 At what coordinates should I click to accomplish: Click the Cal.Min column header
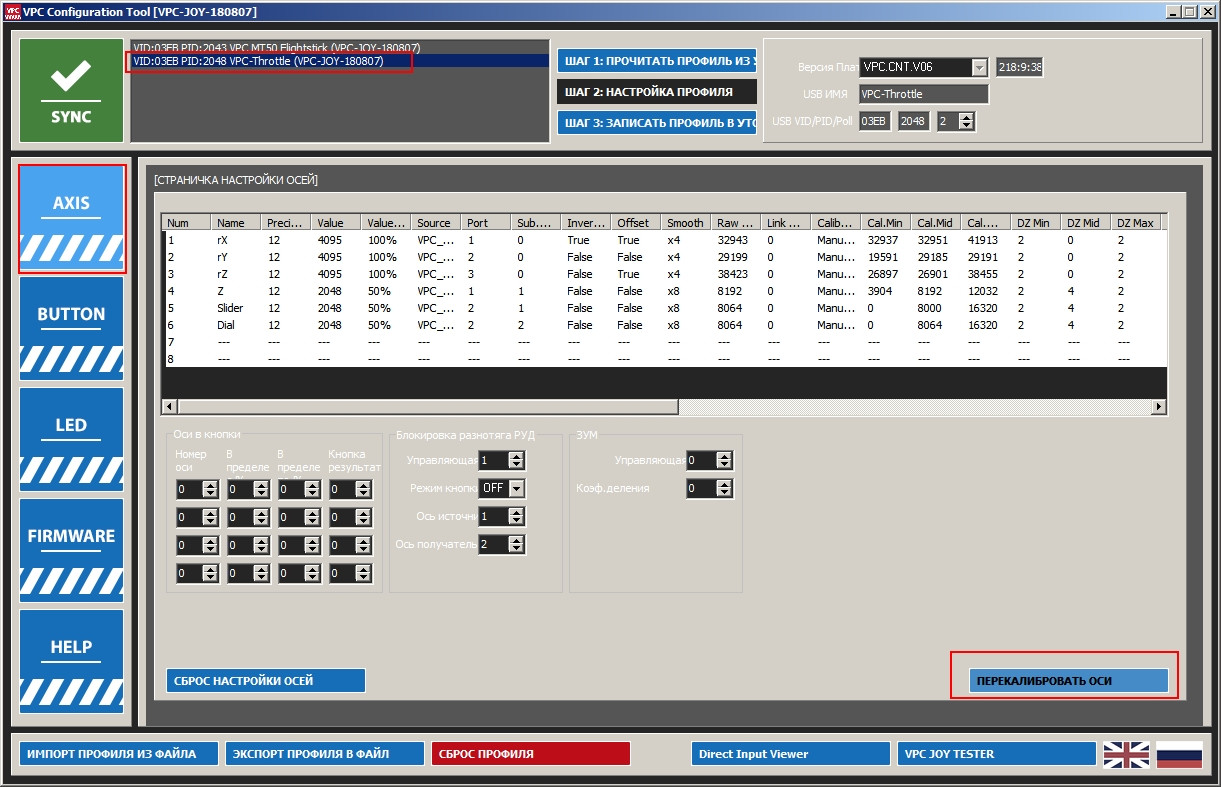tap(886, 223)
